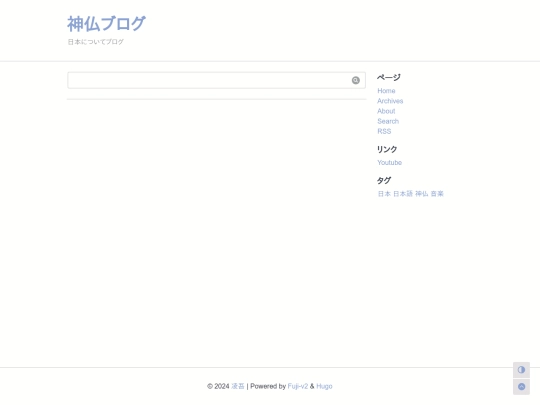
Task: Open the Fuji-v2 theme link in footer
Action: pyautogui.click(x=298, y=386)
